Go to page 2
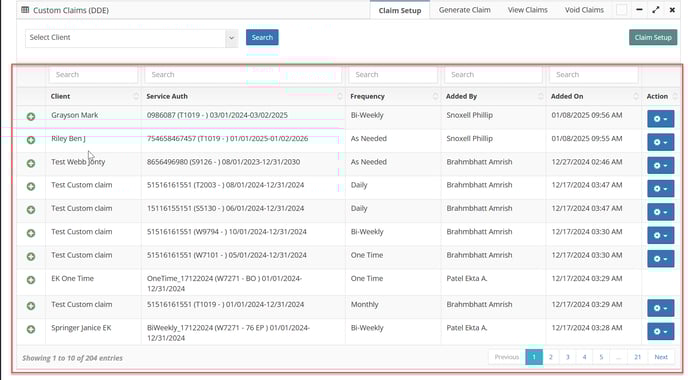Image resolution: width=688 pixels, height=380 pixels. 551,357
